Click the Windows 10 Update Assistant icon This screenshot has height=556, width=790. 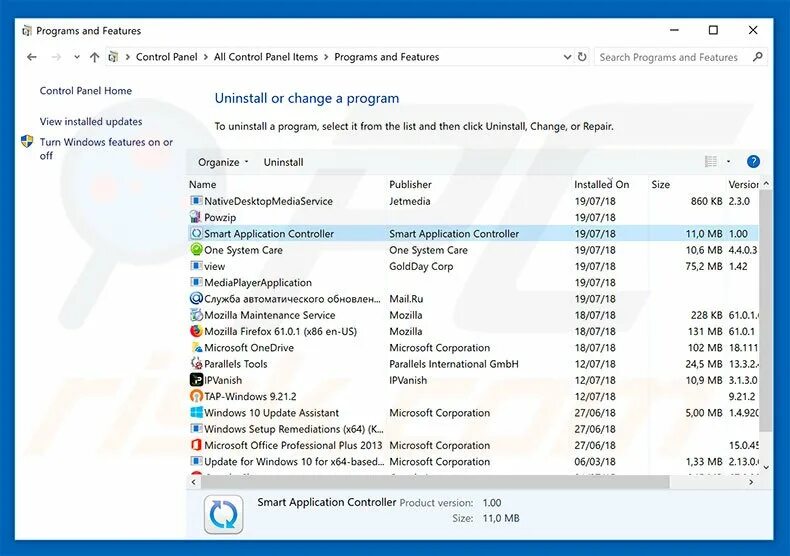(x=196, y=412)
